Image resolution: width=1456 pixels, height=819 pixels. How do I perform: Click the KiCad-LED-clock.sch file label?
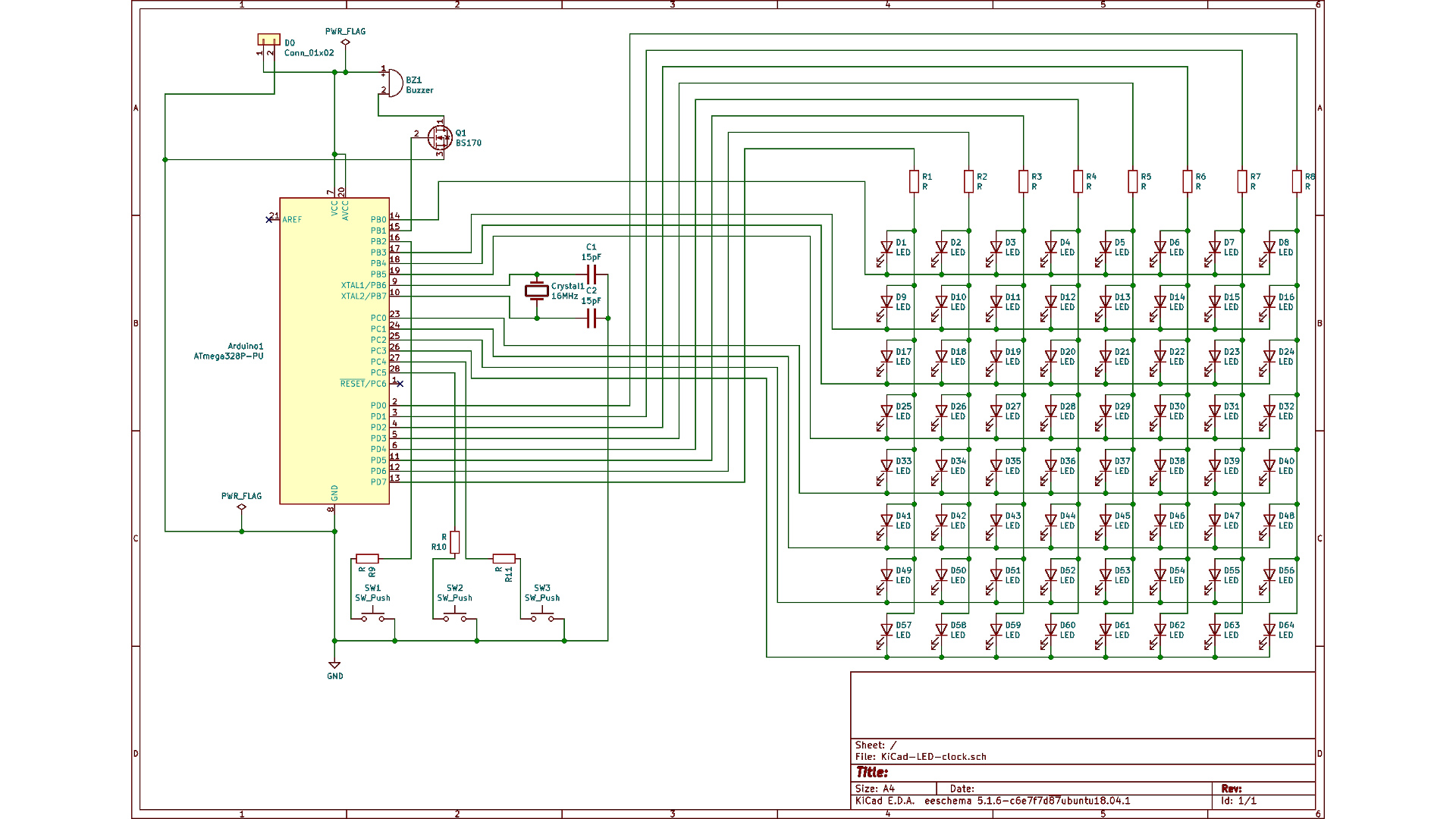934,757
